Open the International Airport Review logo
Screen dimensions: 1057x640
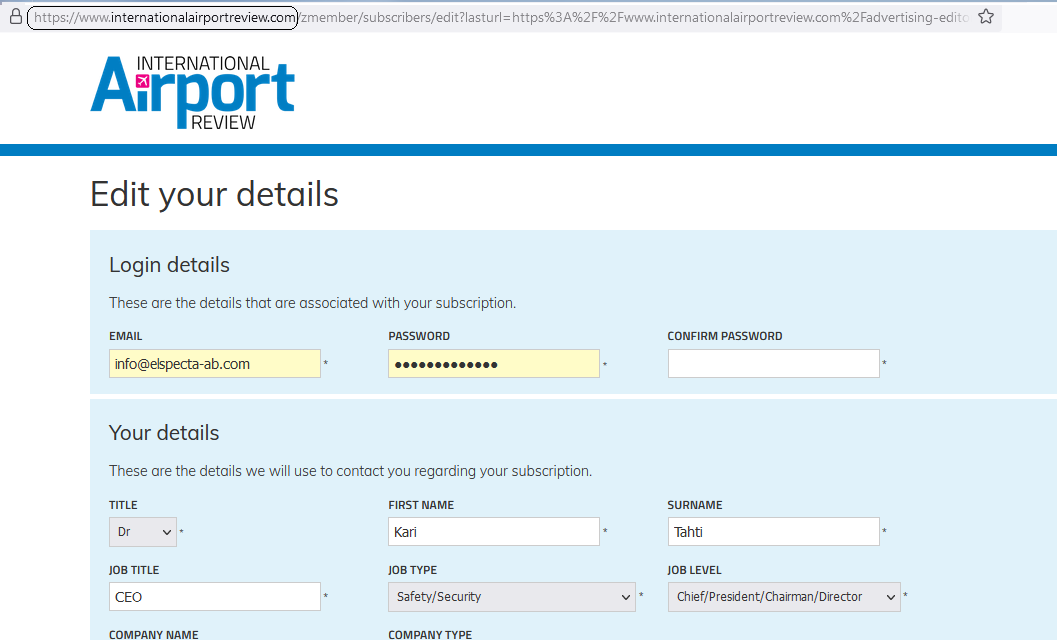[193, 92]
